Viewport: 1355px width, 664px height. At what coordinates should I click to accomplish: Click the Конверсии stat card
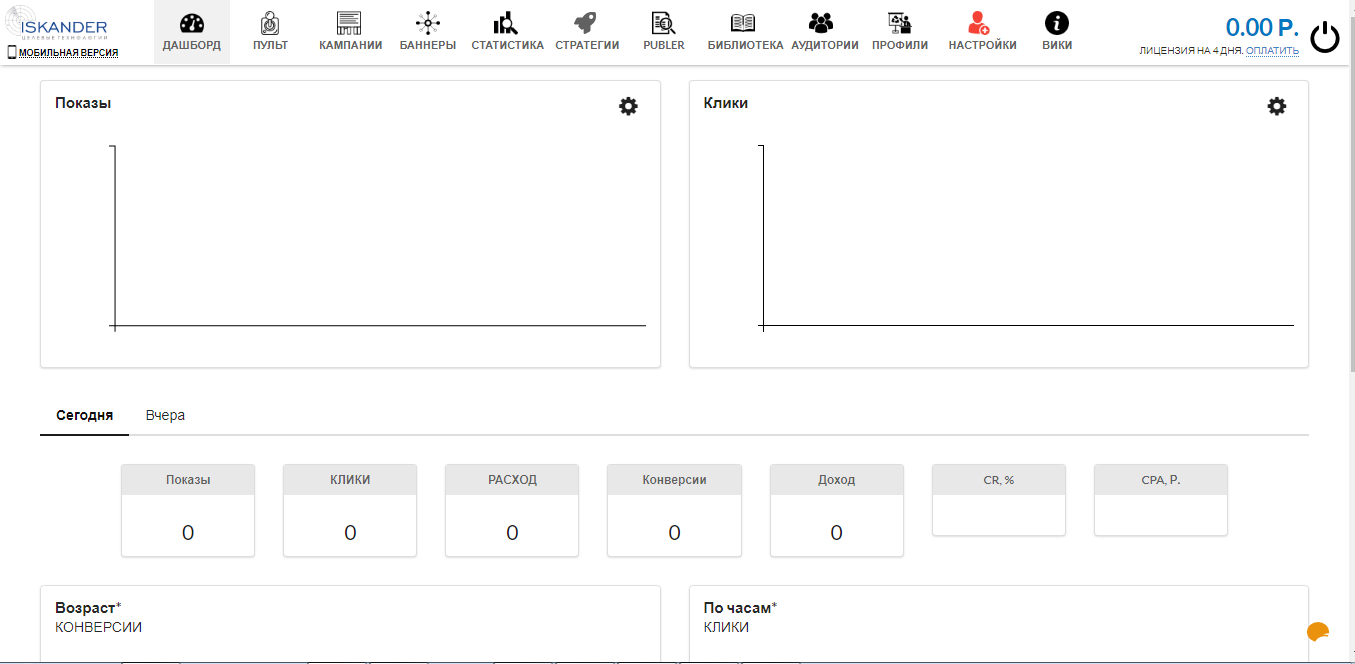click(674, 510)
